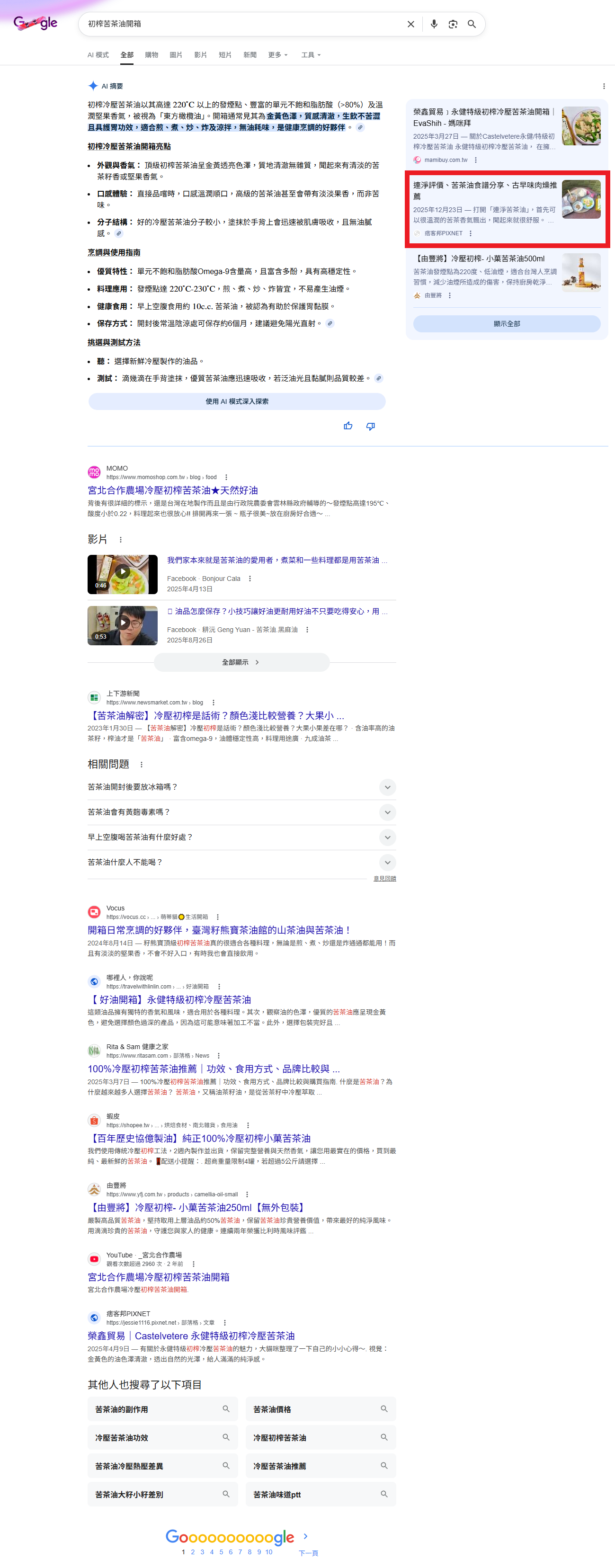Open 宮北合作農場冷壓初榨苦茶油★天然好油 MOMO result
The height and width of the screenshot is (1568, 615).
172,490
